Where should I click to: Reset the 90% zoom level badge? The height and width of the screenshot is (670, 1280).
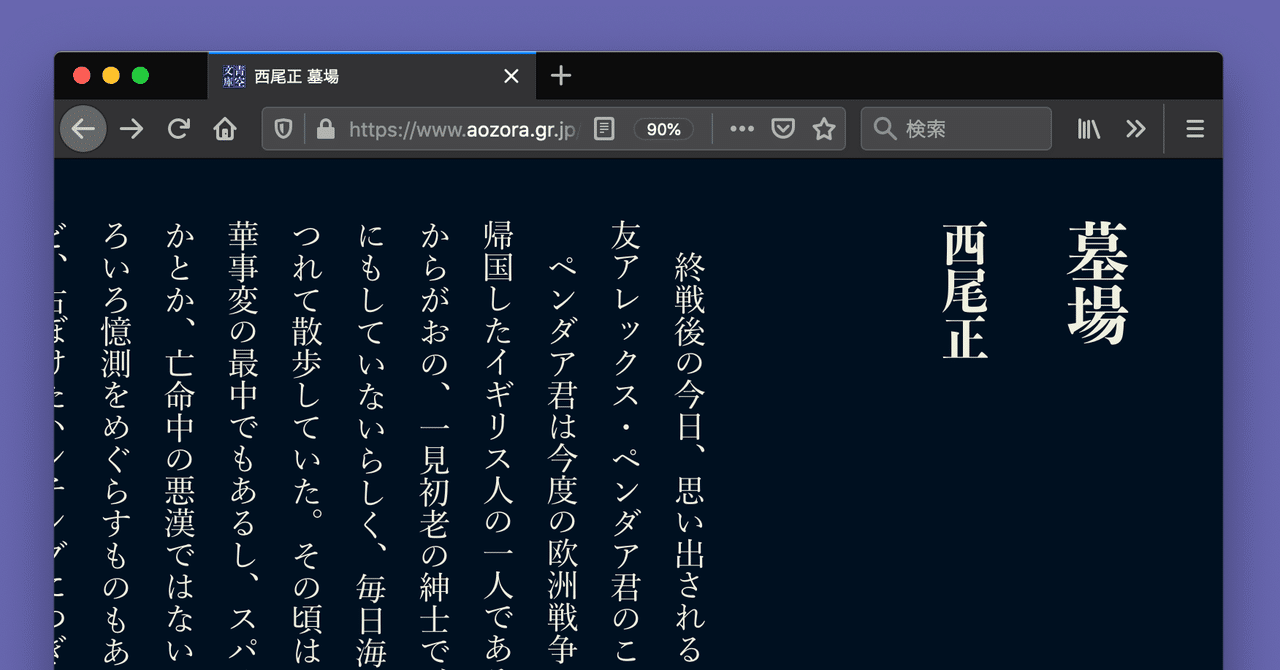coord(663,129)
